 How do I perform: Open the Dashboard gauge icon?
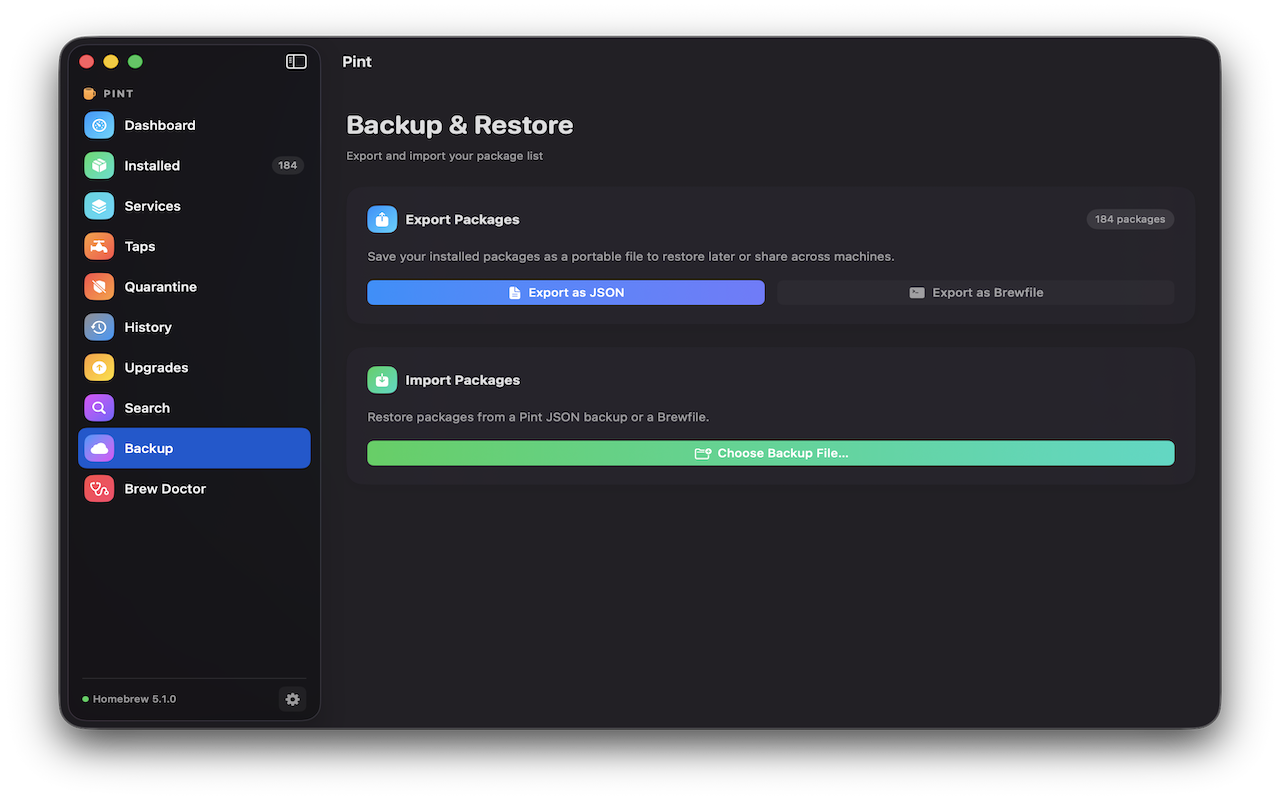tap(99, 125)
